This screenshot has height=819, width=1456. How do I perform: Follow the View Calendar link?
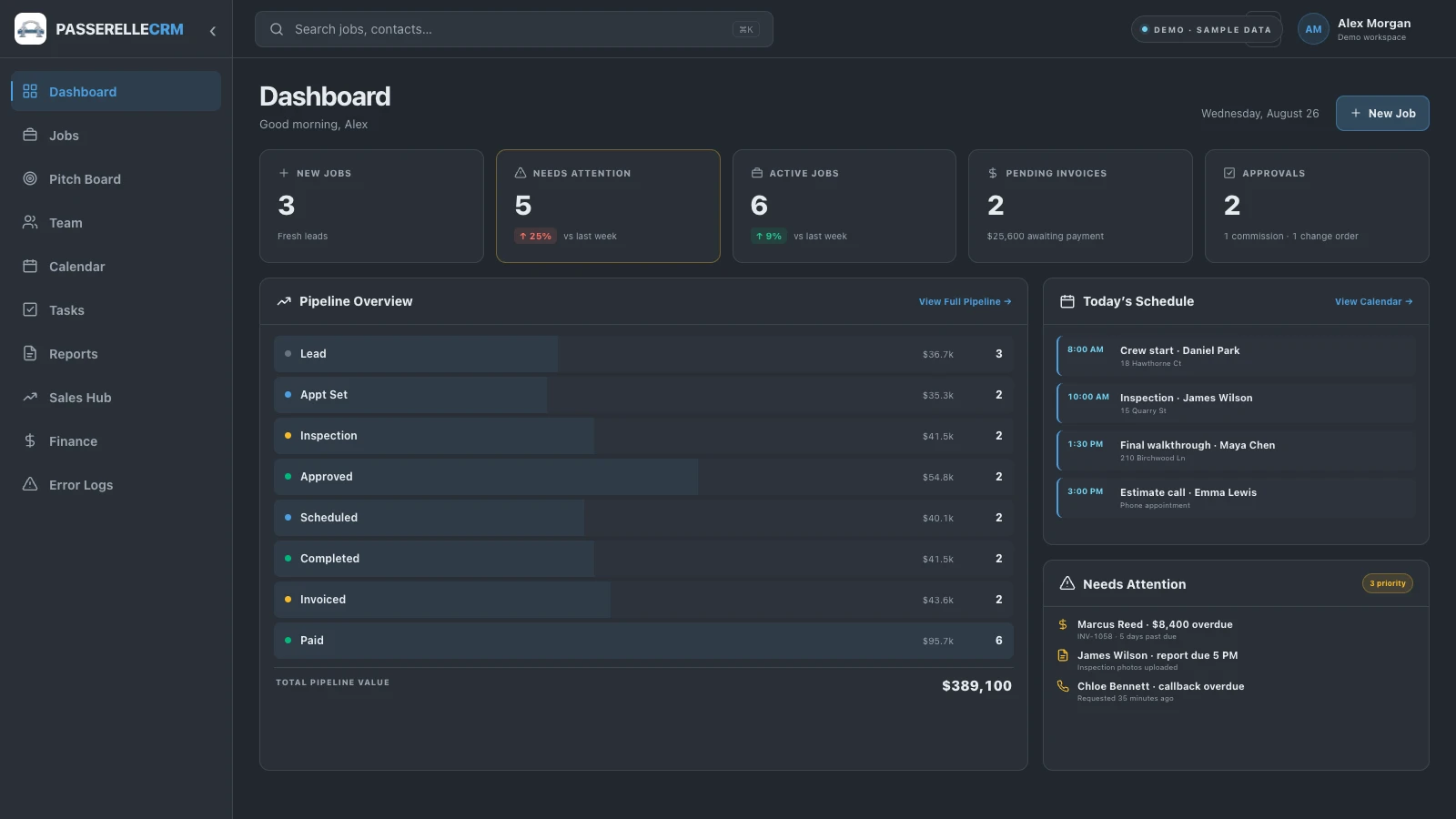1374,301
